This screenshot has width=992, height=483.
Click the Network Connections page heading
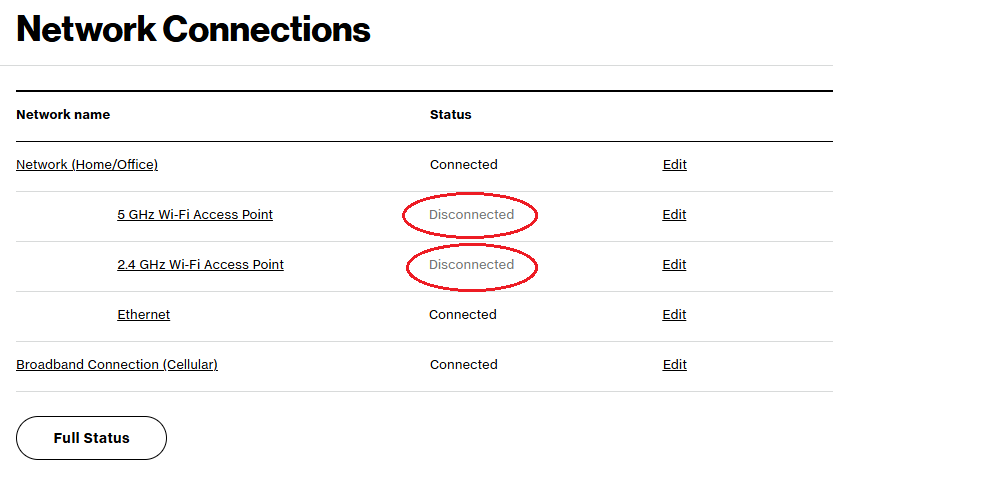point(194,29)
